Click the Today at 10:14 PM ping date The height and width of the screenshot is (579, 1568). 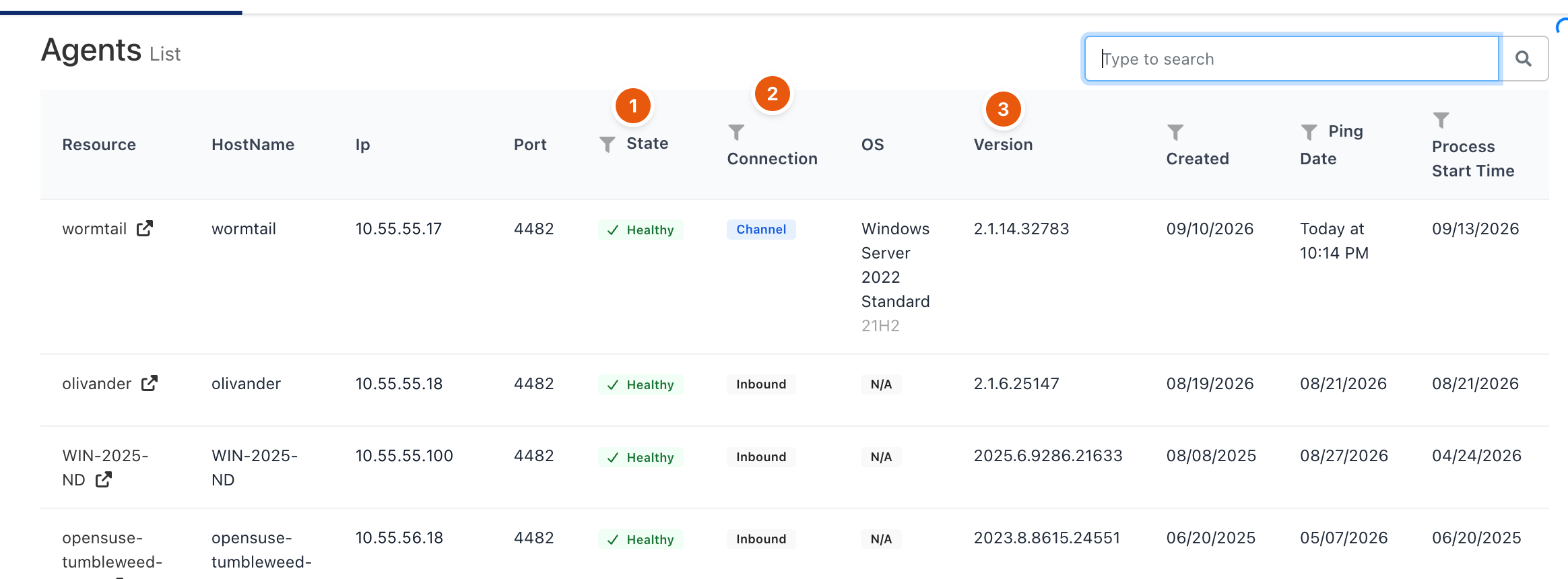point(1334,241)
